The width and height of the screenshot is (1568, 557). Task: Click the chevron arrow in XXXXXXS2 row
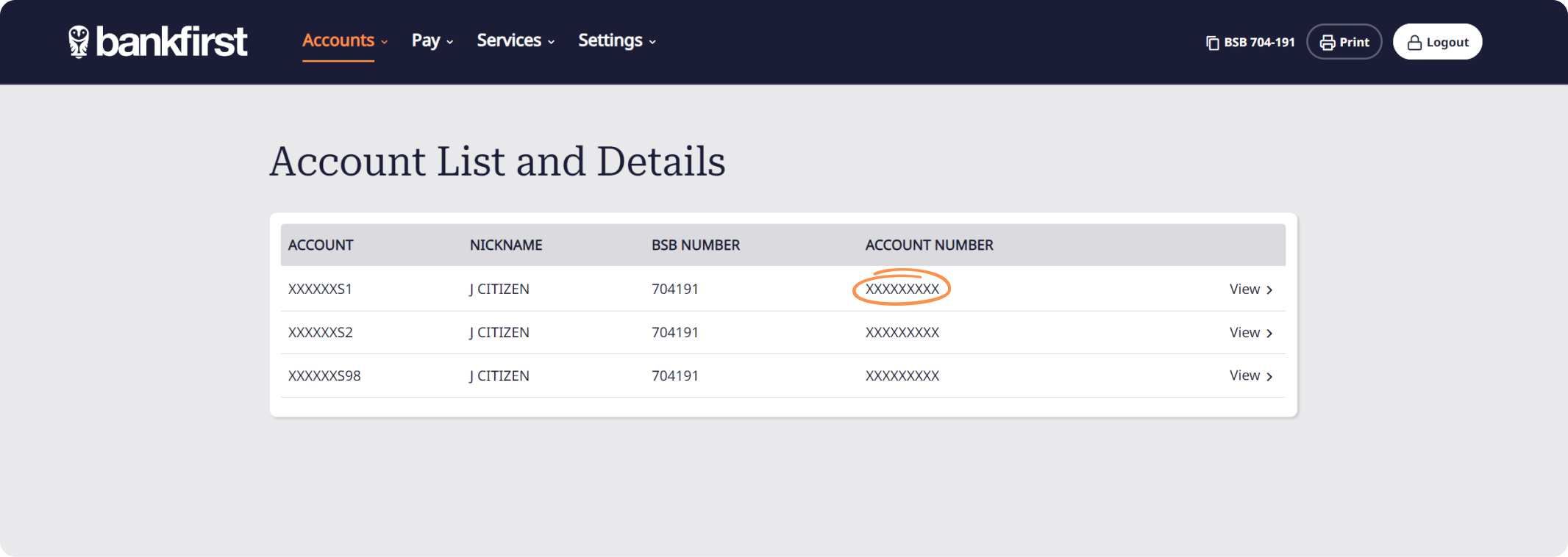[x=1269, y=334]
